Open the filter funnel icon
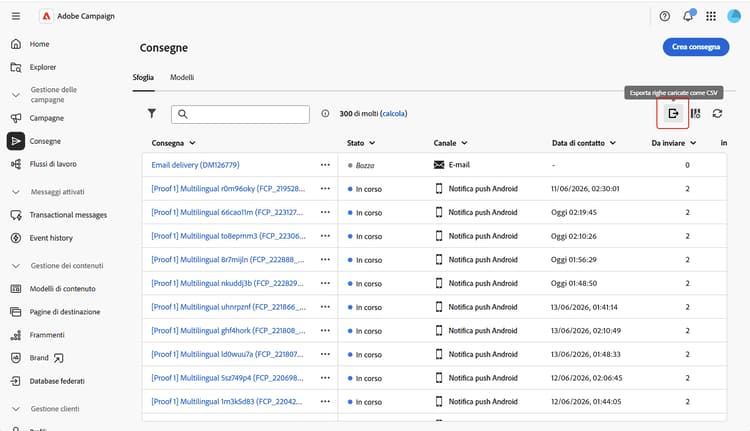The image size is (750, 431). [152, 113]
